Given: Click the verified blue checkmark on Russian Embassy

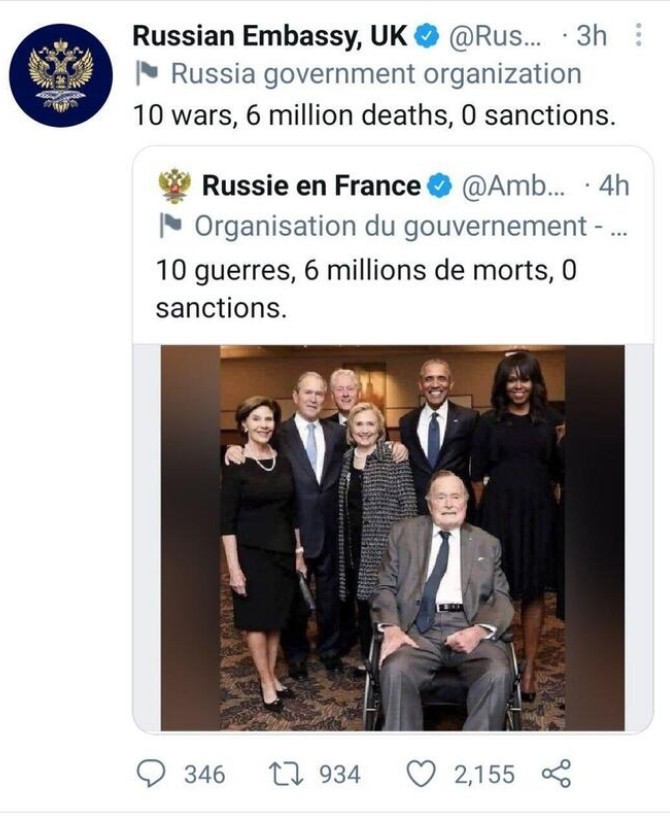Looking at the screenshot, I should (x=426, y=34).
